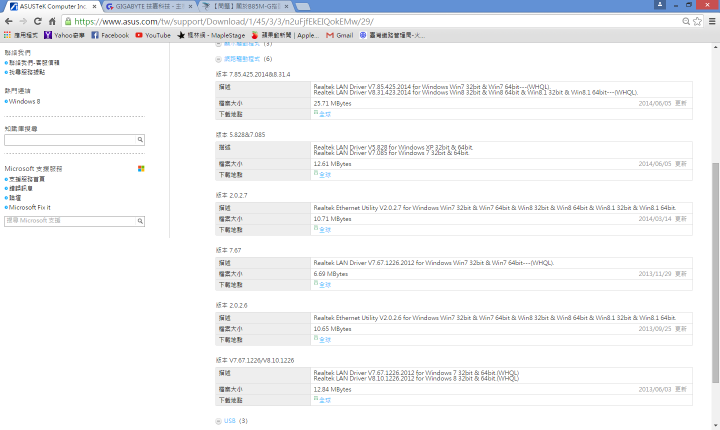Download the 10.71 MBytes Ethernet Utility global link
Image resolution: width=720 pixels, height=430 pixels.
point(325,230)
